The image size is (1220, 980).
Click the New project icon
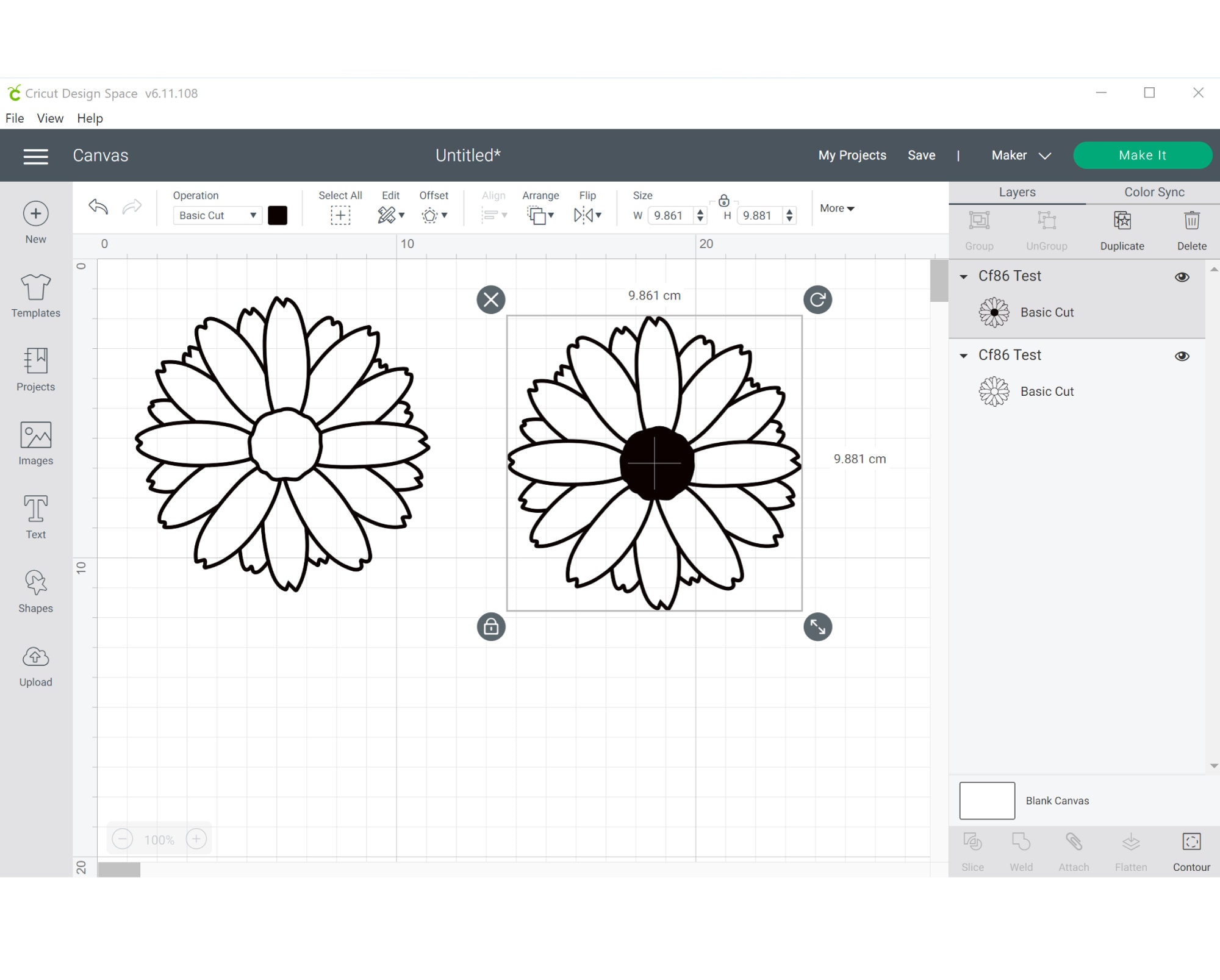[x=35, y=214]
